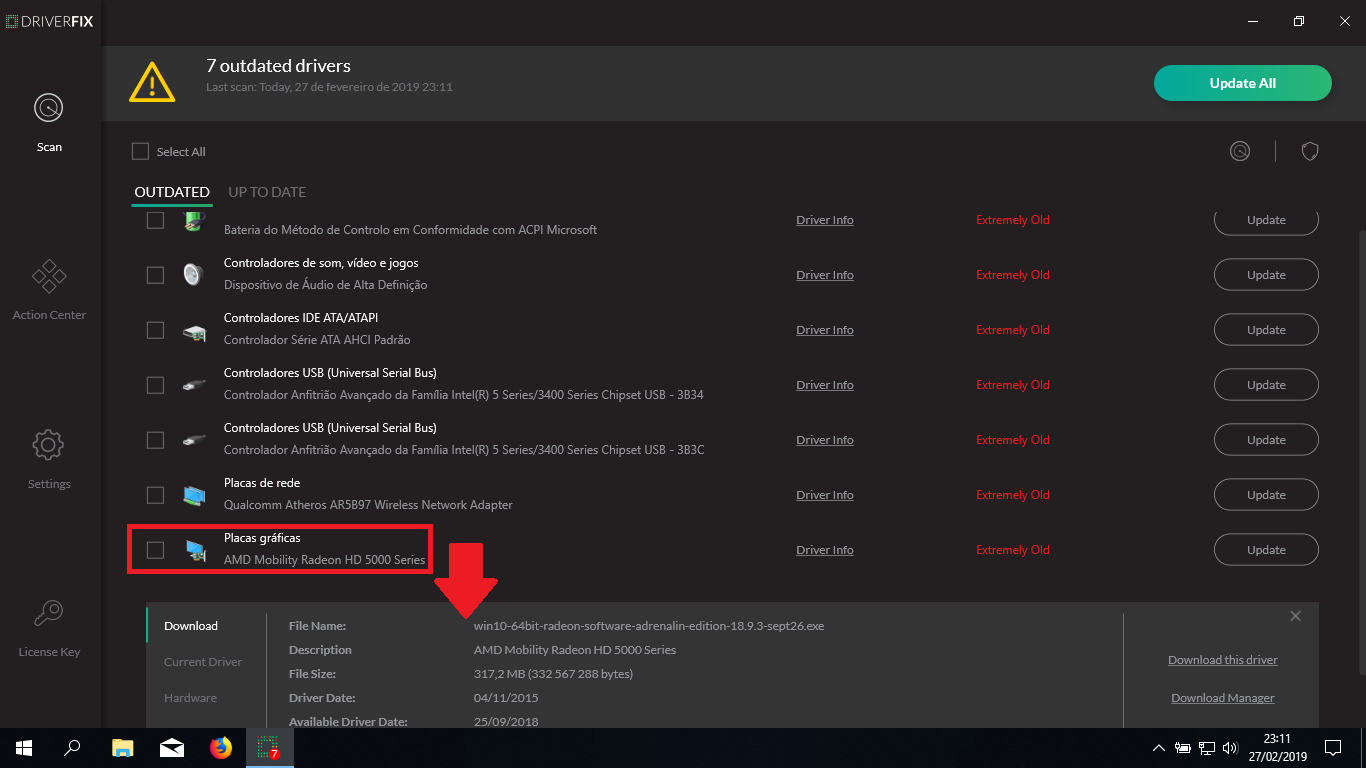Open the Action Center sidebar icon

click(x=49, y=275)
